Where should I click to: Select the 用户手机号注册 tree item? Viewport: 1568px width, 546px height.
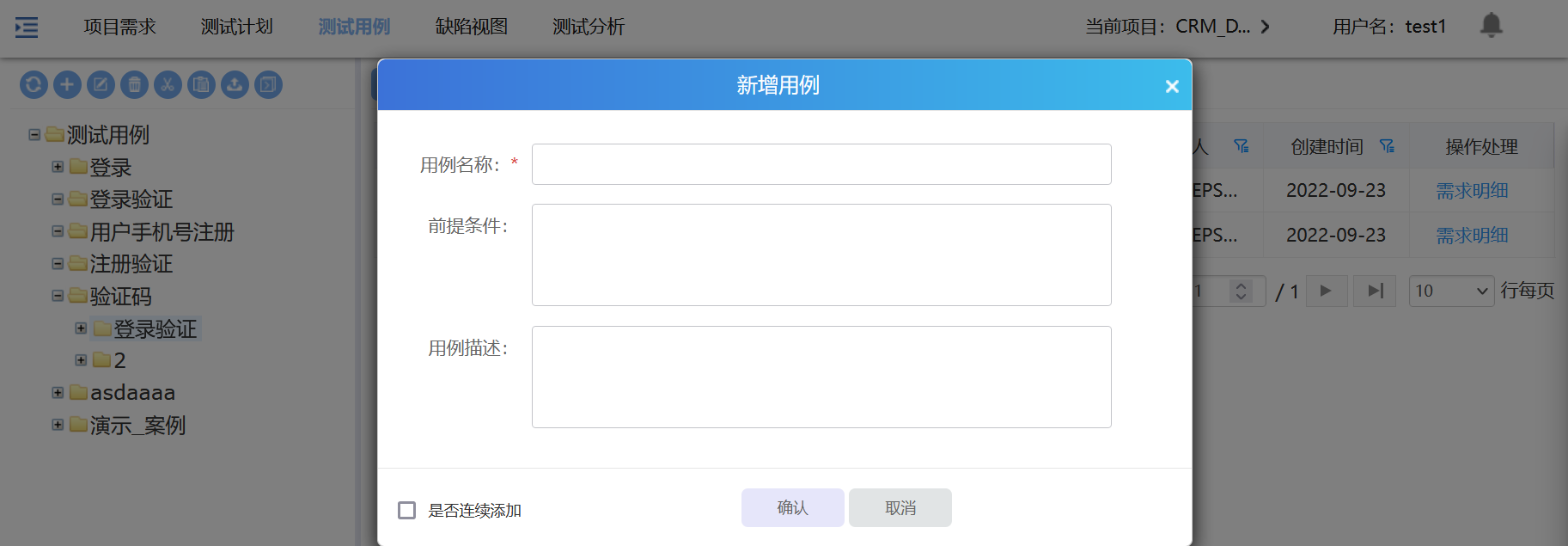click(162, 232)
